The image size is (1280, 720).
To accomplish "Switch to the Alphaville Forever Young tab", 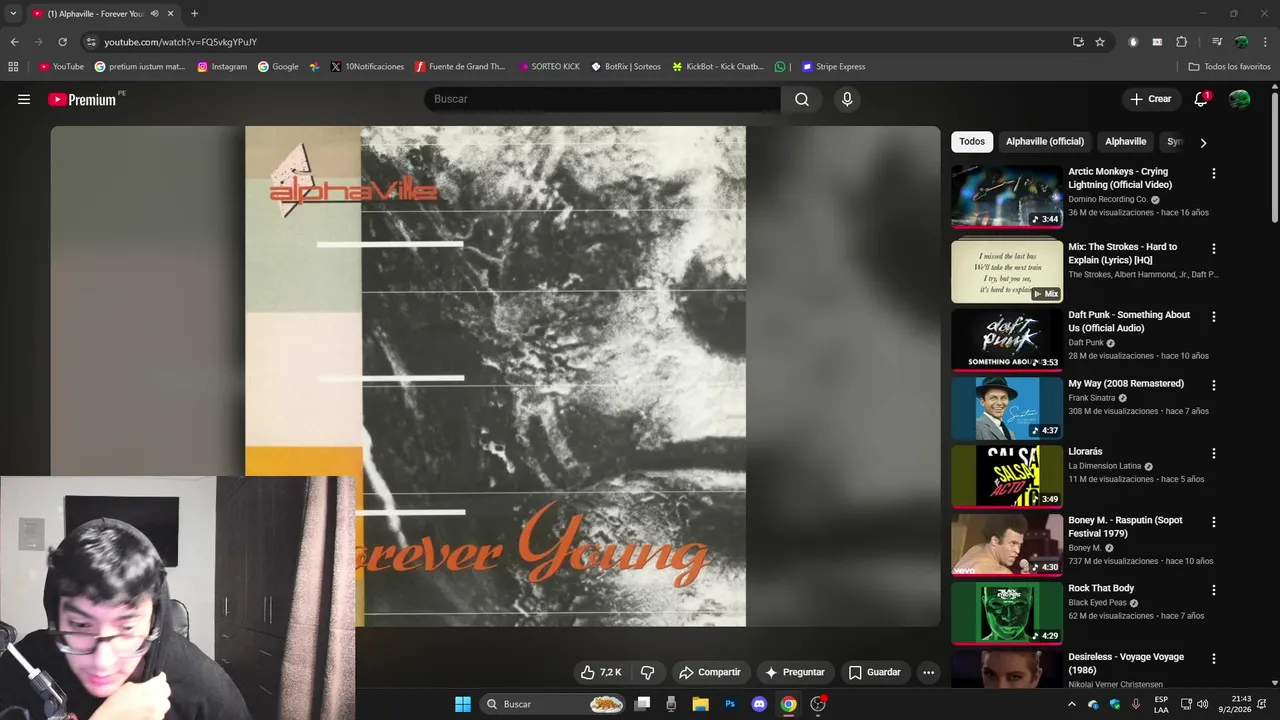I will [95, 14].
